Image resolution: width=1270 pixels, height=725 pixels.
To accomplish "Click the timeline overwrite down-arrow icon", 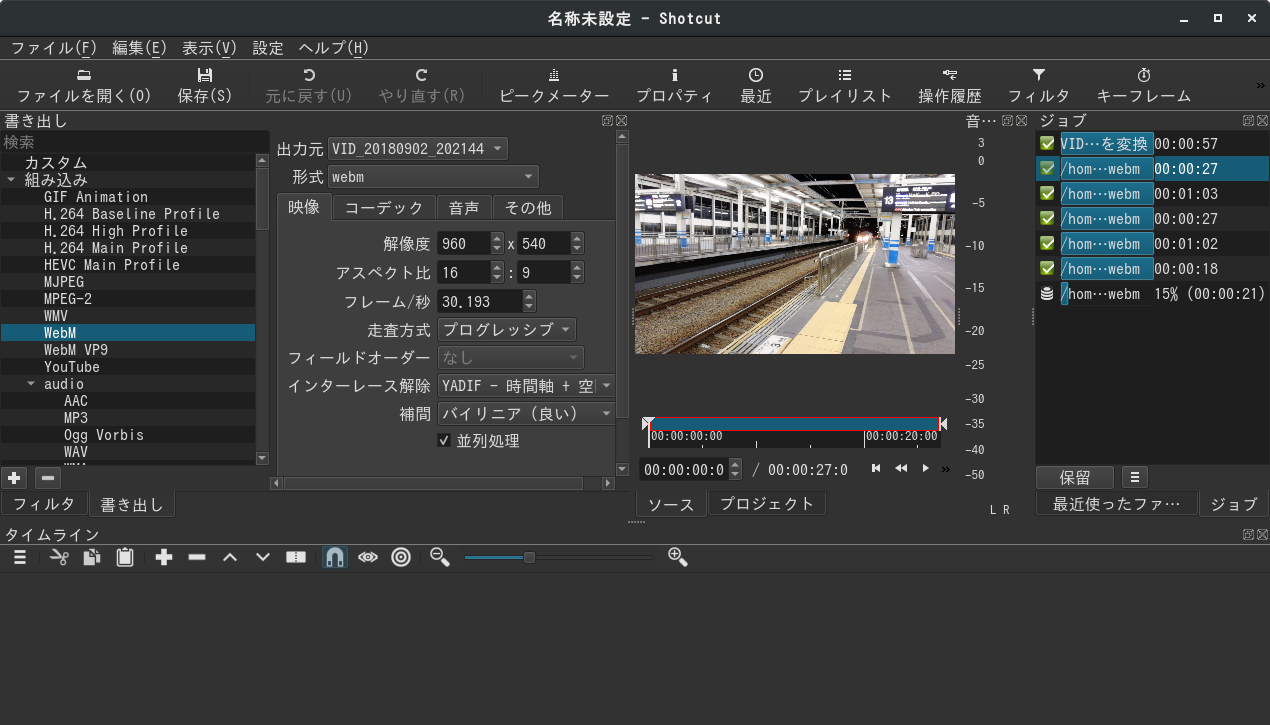I will tap(263, 557).
